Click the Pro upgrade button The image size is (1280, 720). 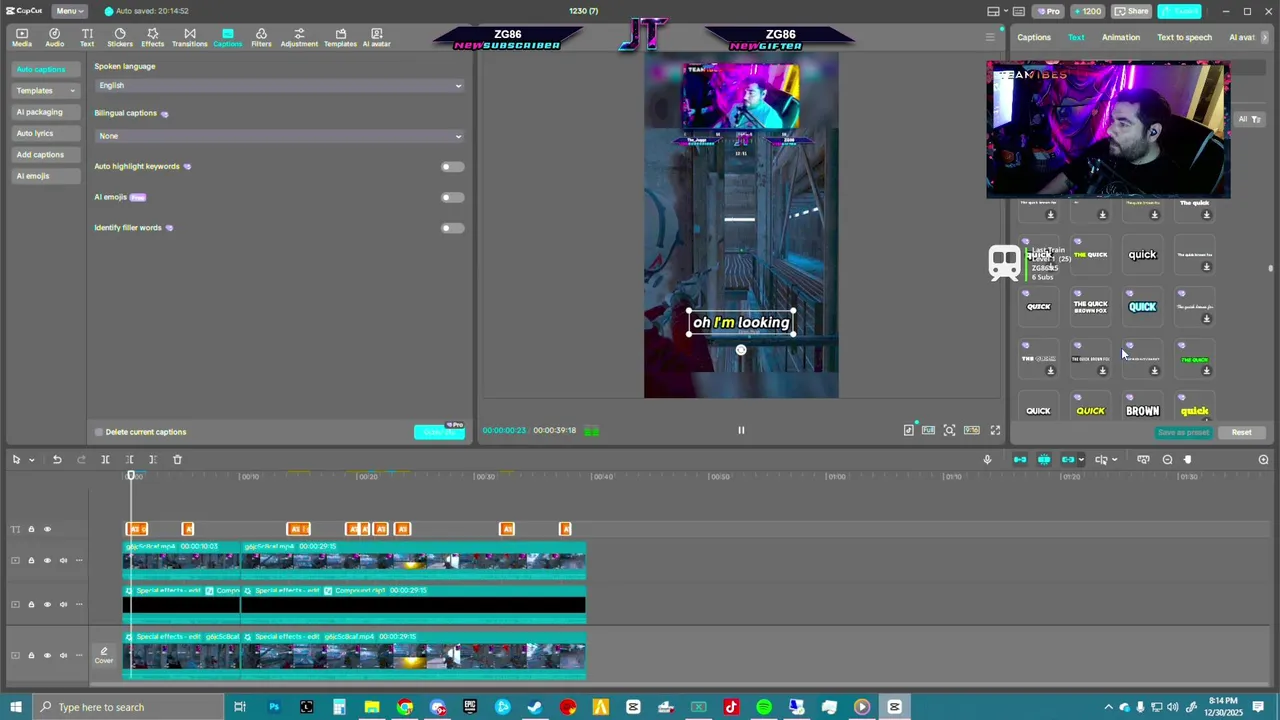click(1048, 11)
